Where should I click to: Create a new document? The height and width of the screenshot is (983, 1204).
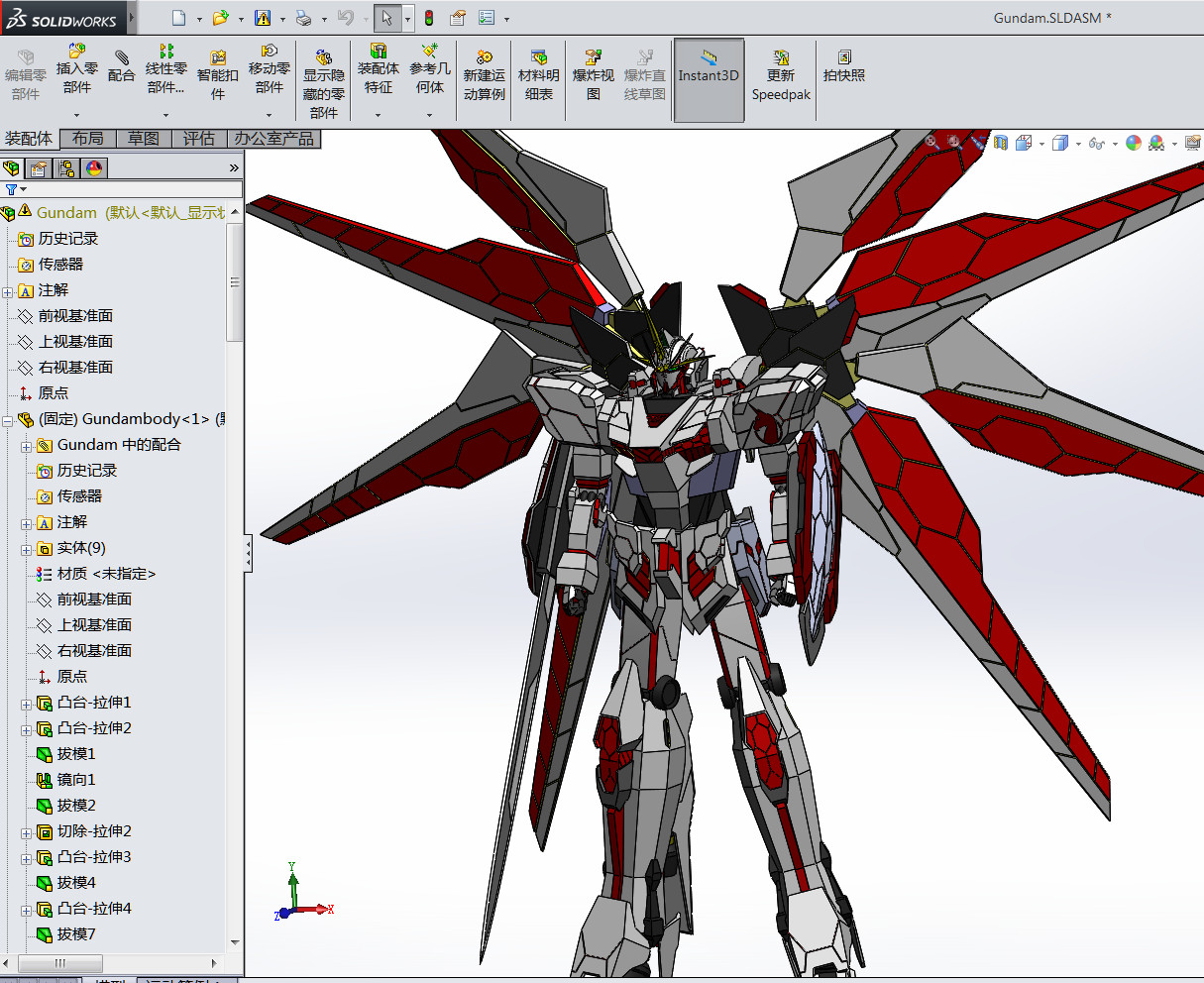tap(178, 18)
